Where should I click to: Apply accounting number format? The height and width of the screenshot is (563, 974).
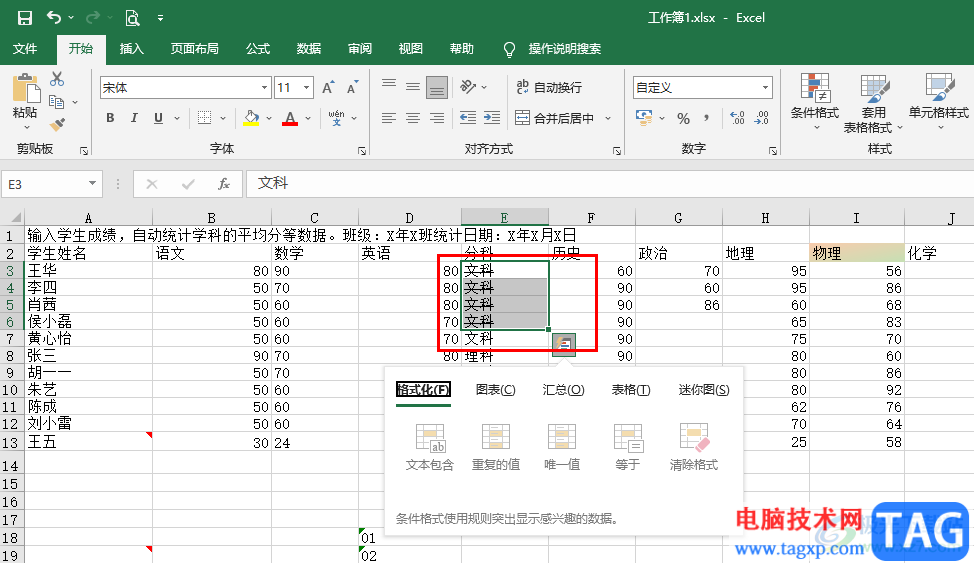[644, 118]
